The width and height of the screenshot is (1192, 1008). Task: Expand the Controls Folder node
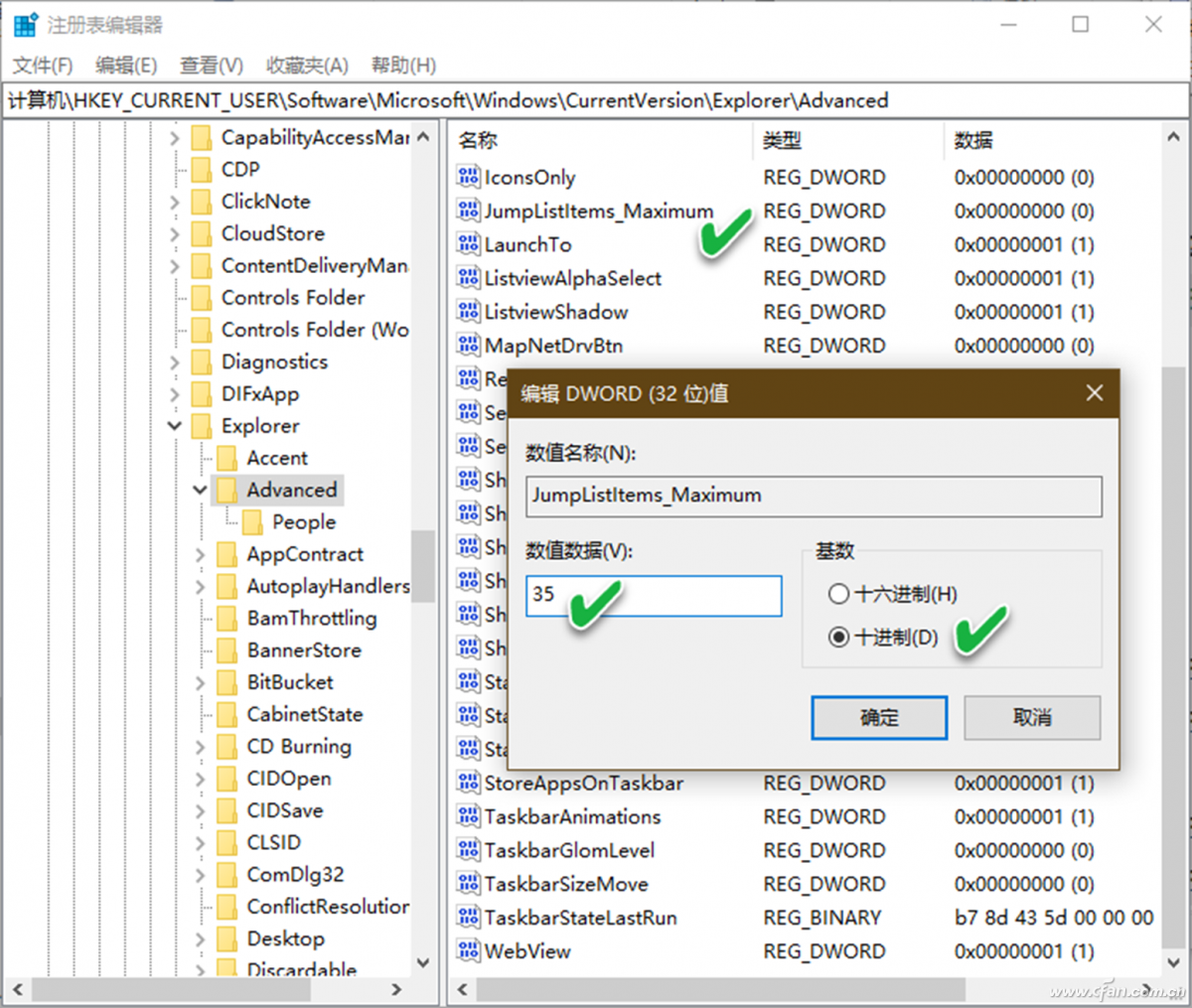pyautogui.click(x=175, y=298)
